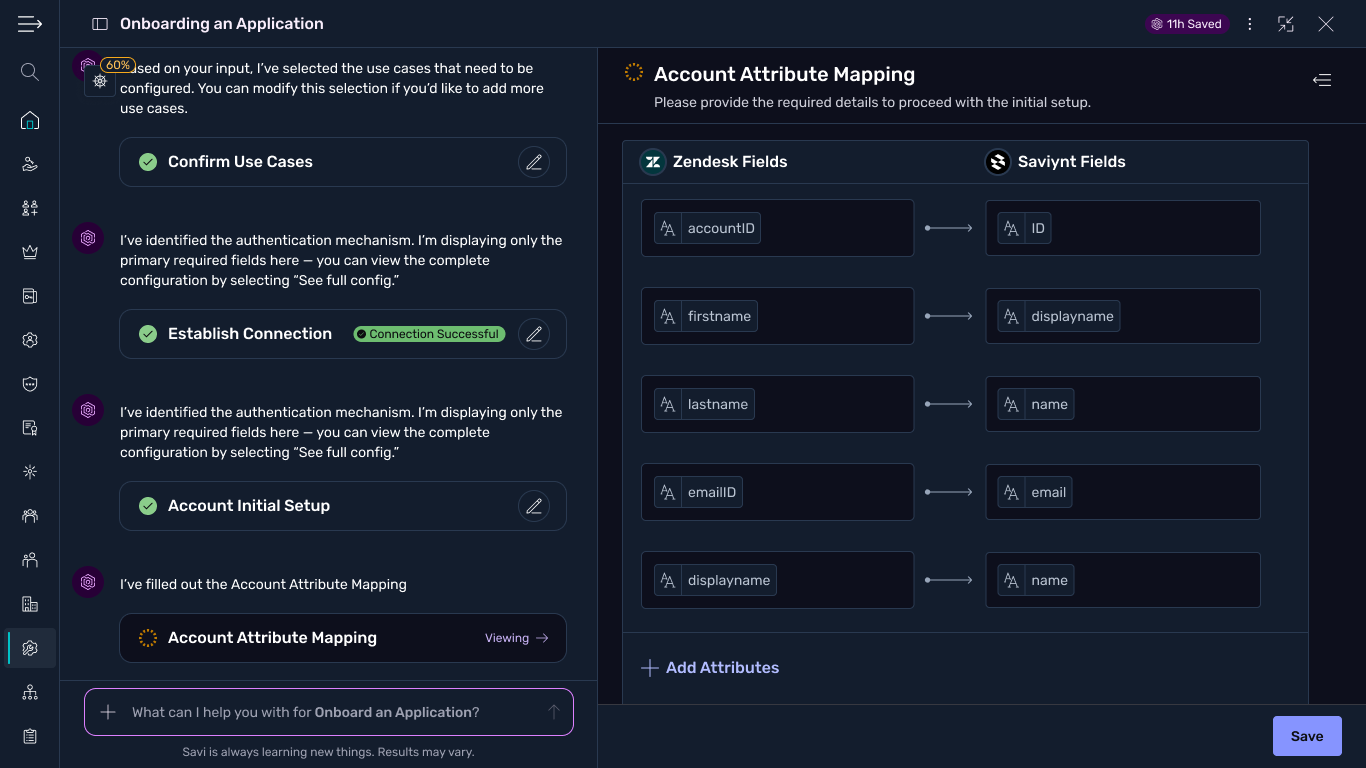Click the displayname Saviynt field chip
This screenshot has height=768, width=1366.
tap(1059, 316)
